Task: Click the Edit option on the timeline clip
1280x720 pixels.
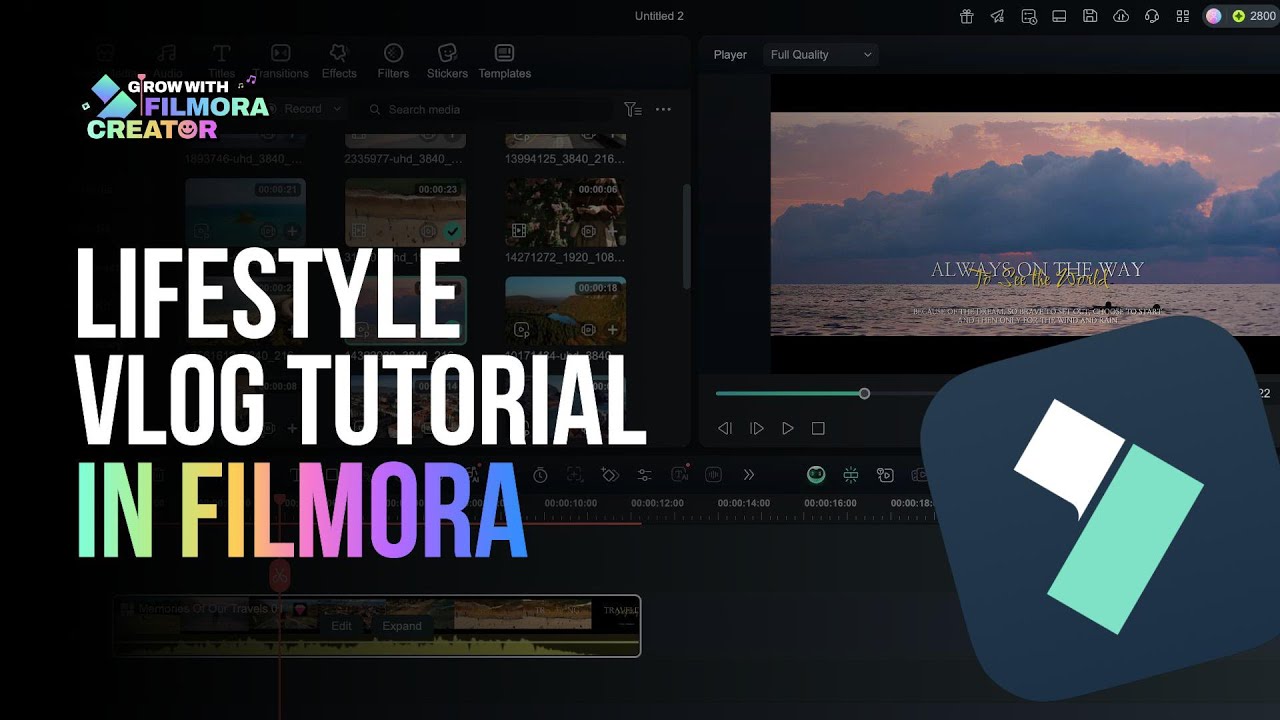Action: (x=342, y=626)
